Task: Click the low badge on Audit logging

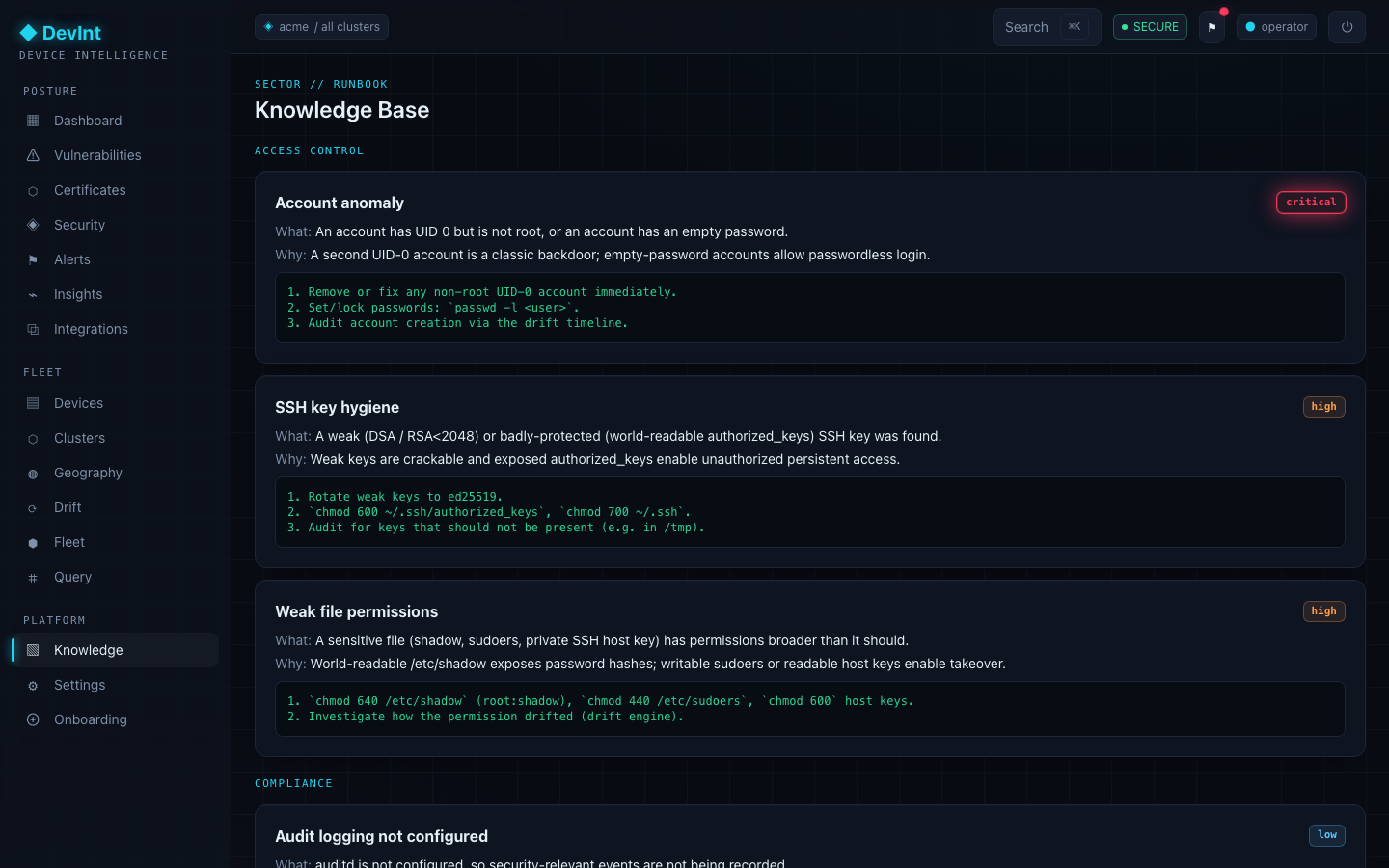Action: [x=1326, y=835]
